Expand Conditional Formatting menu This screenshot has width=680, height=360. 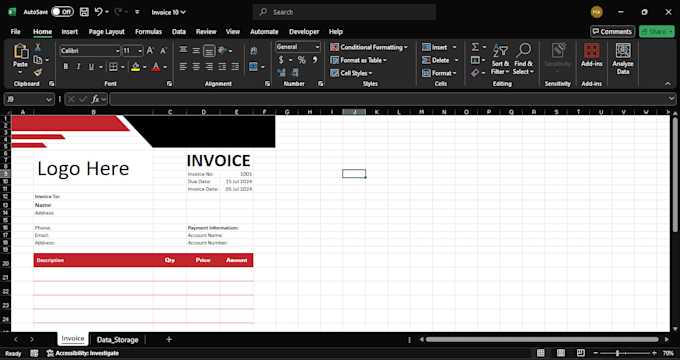pyautogui.click(x=369, y=47)
